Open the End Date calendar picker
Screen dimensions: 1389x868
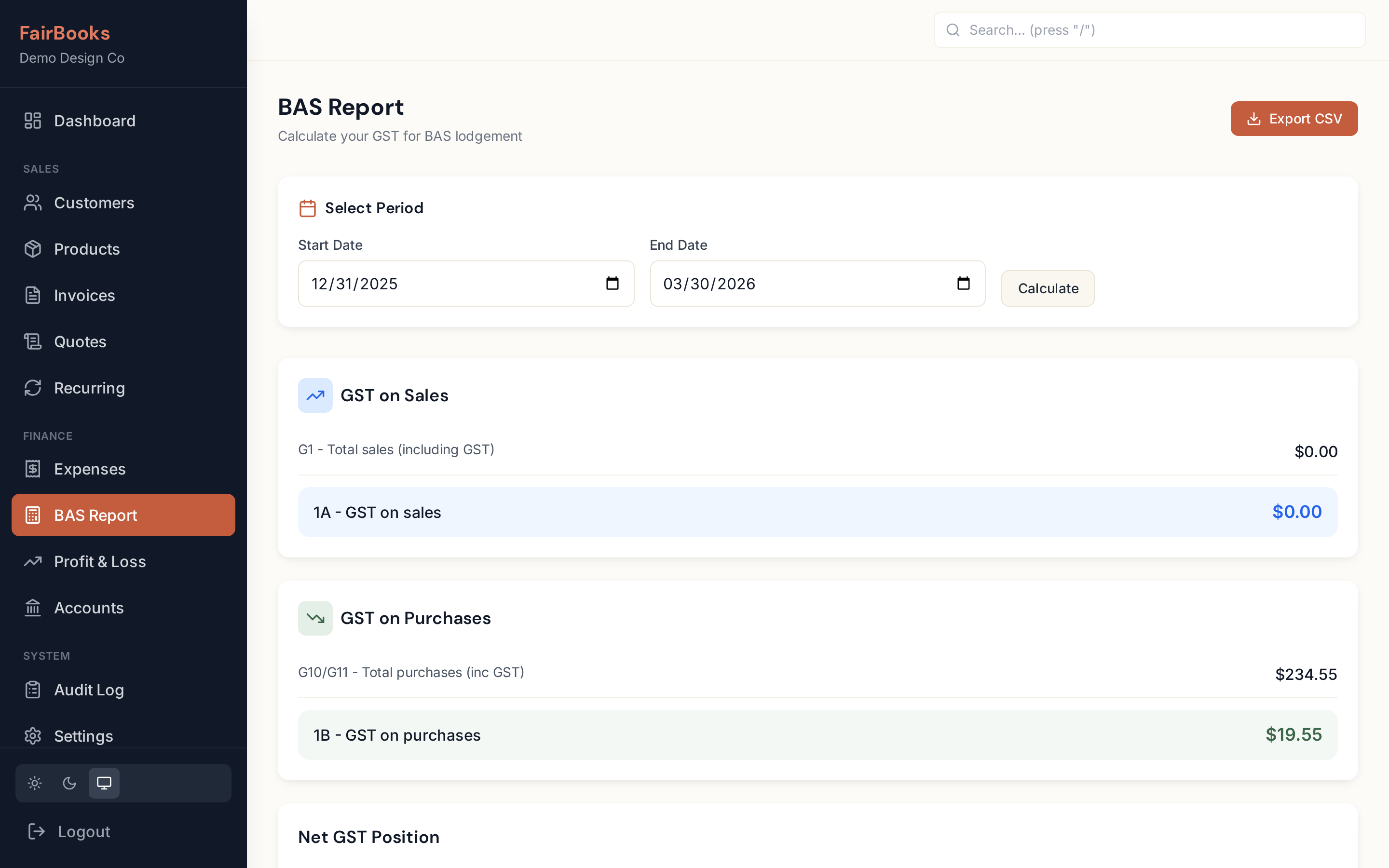(x=963, y=284)
